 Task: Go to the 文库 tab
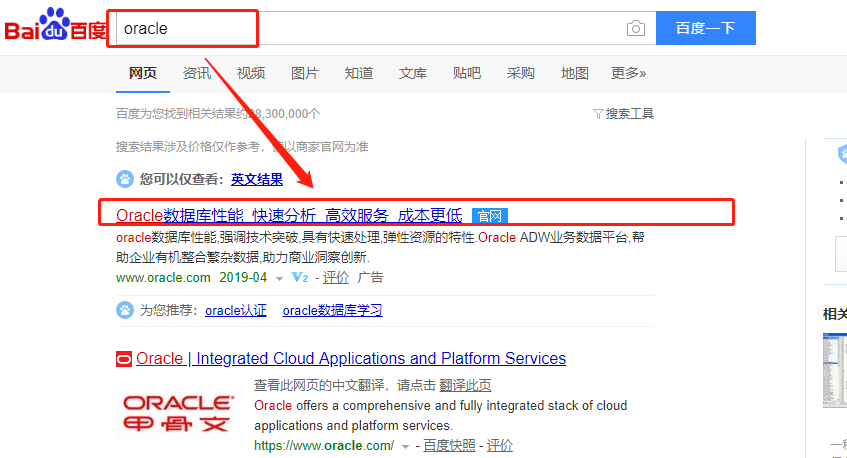tap(413, 73)
